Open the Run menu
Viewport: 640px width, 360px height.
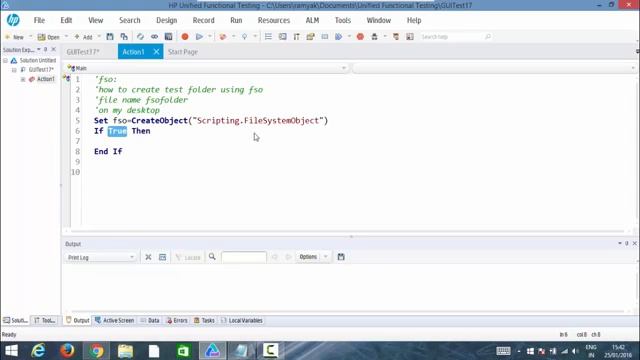pos(236,20)
